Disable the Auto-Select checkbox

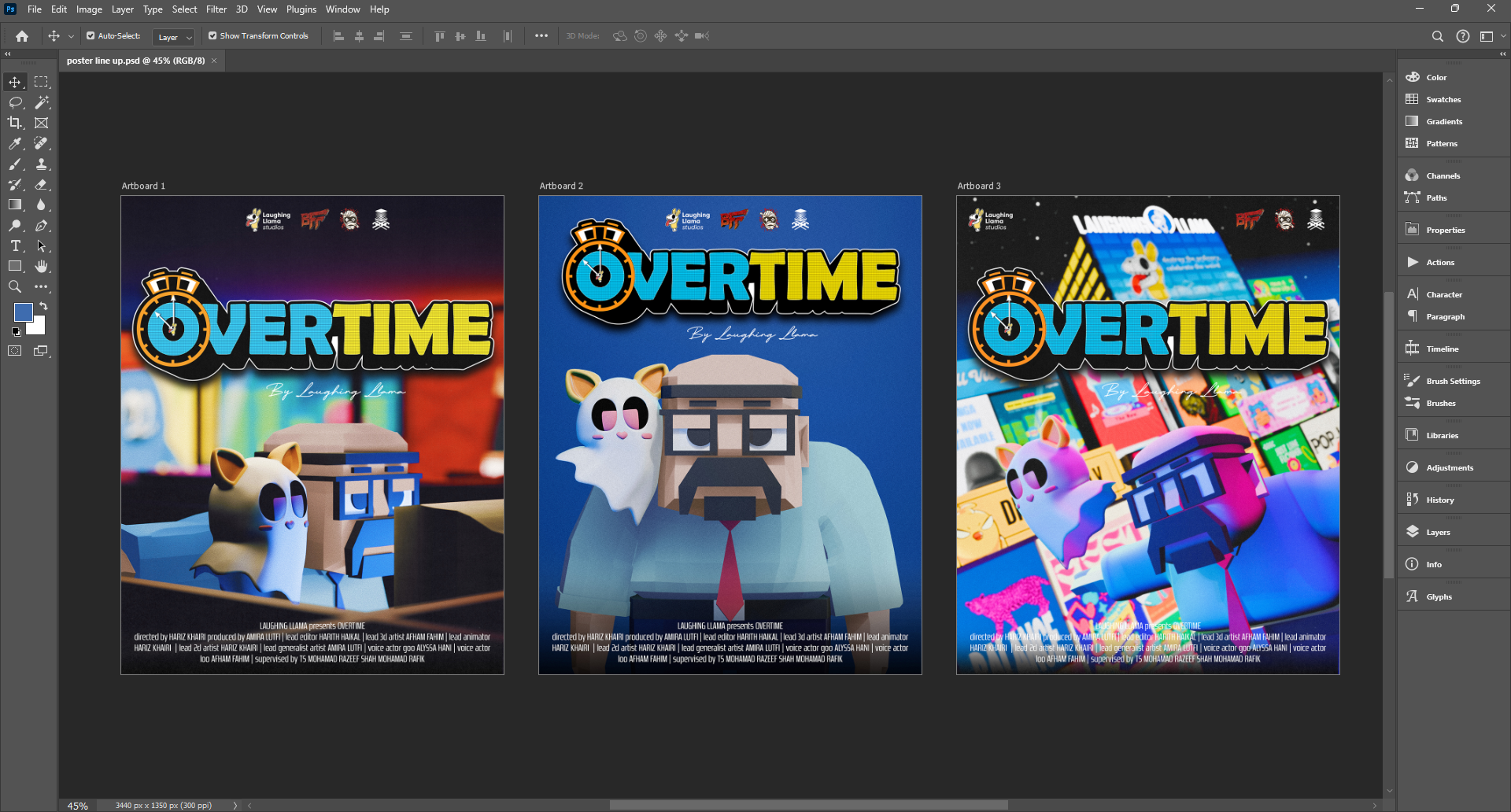tap(91, 36)
